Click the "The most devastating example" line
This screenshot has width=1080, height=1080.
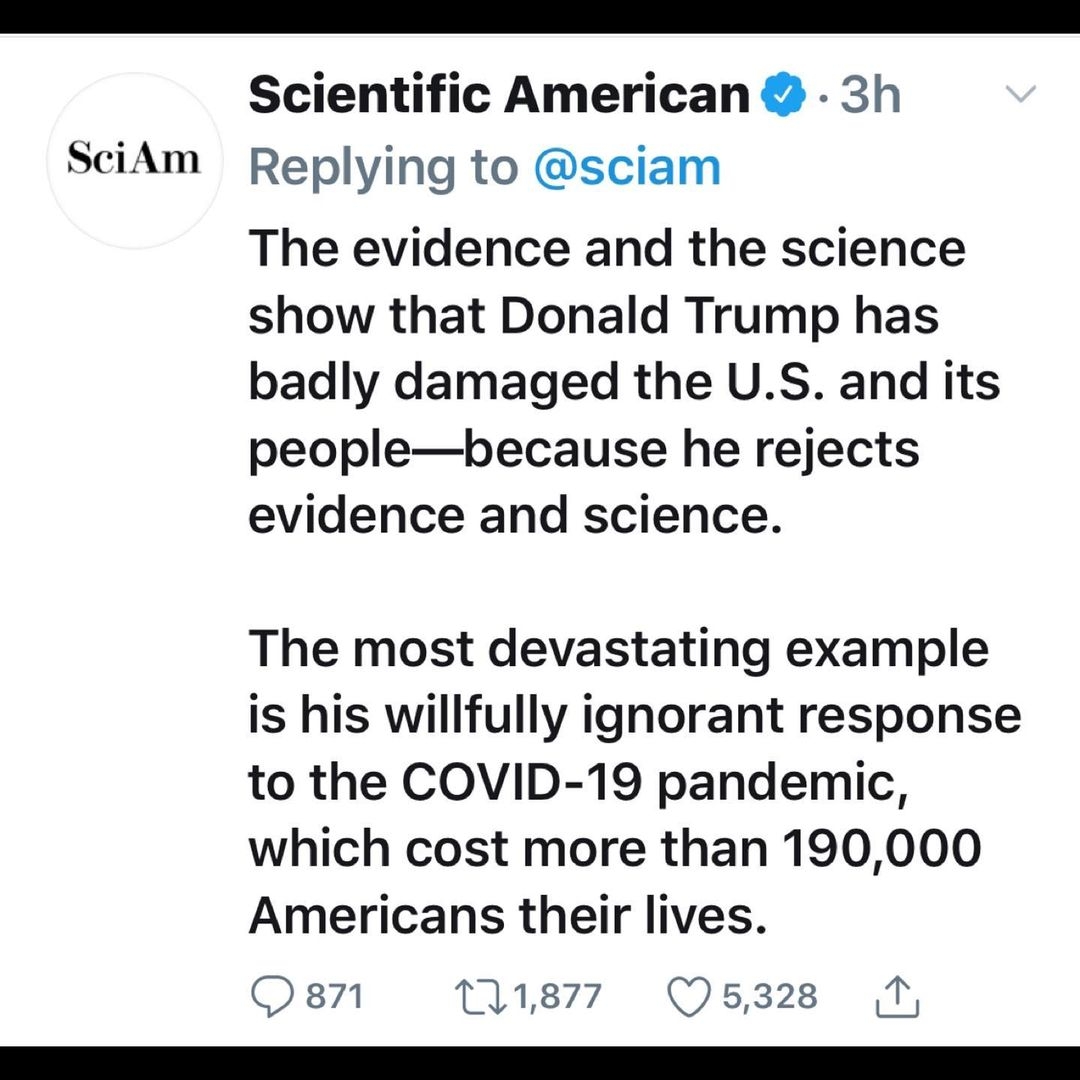(x=618, y=648)
